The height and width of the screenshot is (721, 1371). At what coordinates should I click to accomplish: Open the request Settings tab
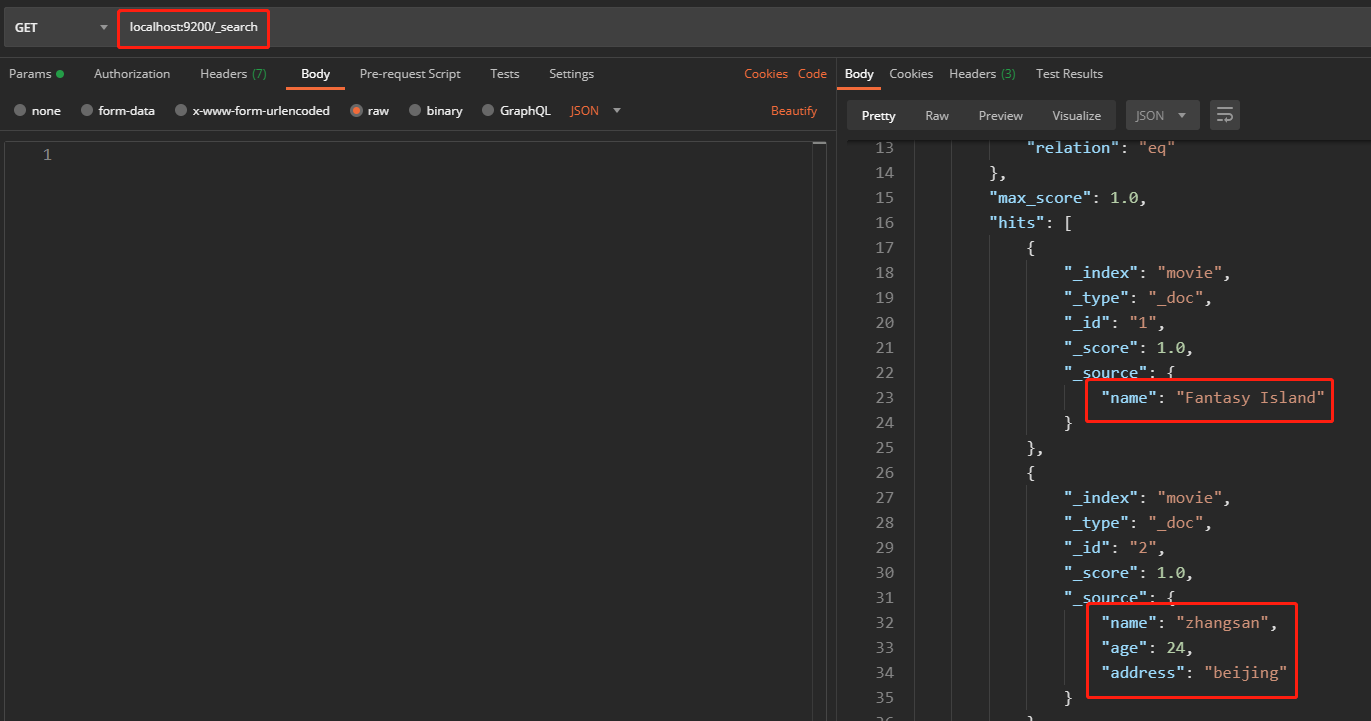[x=571, y=74]
